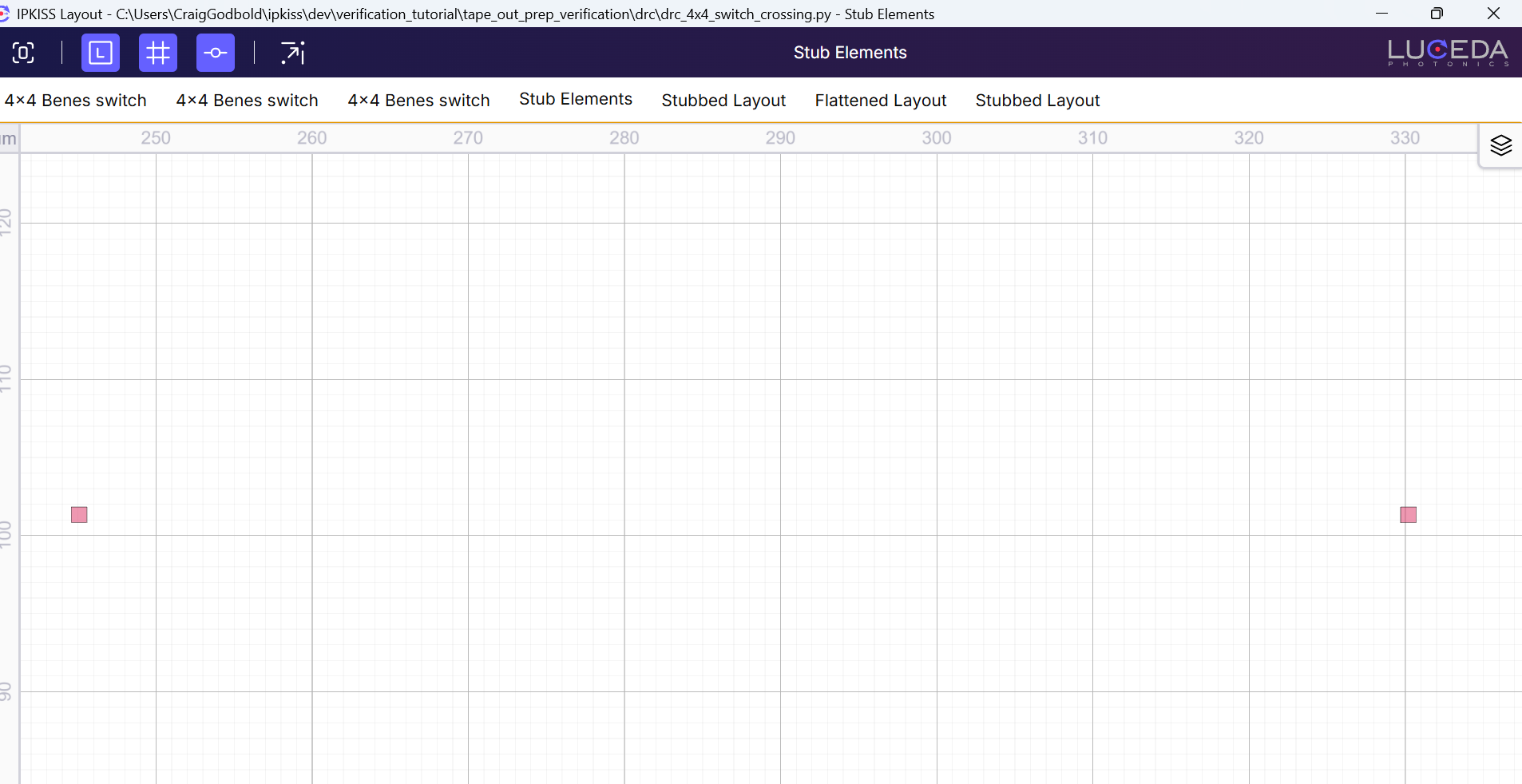Close the IPKISS Layout window
Image resolution: width=1522 pixels, height=784 pixels.
coord(1493,14)
